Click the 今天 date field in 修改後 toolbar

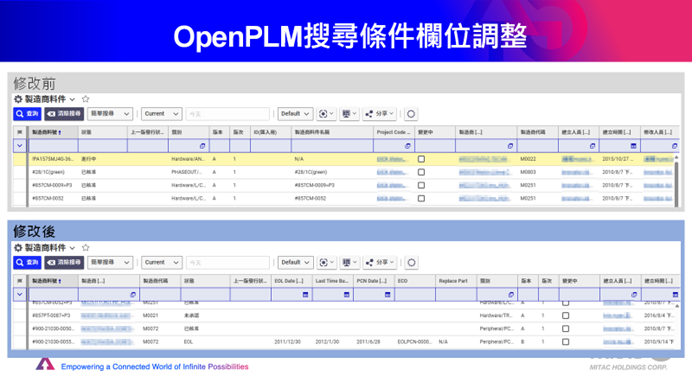227,262
